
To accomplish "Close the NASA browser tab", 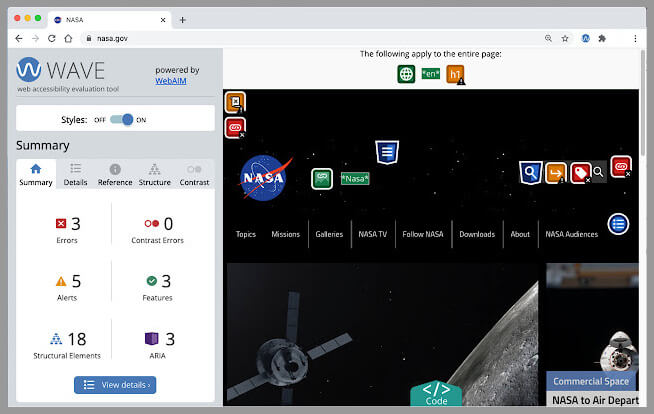I will click(x=163, y=20).
